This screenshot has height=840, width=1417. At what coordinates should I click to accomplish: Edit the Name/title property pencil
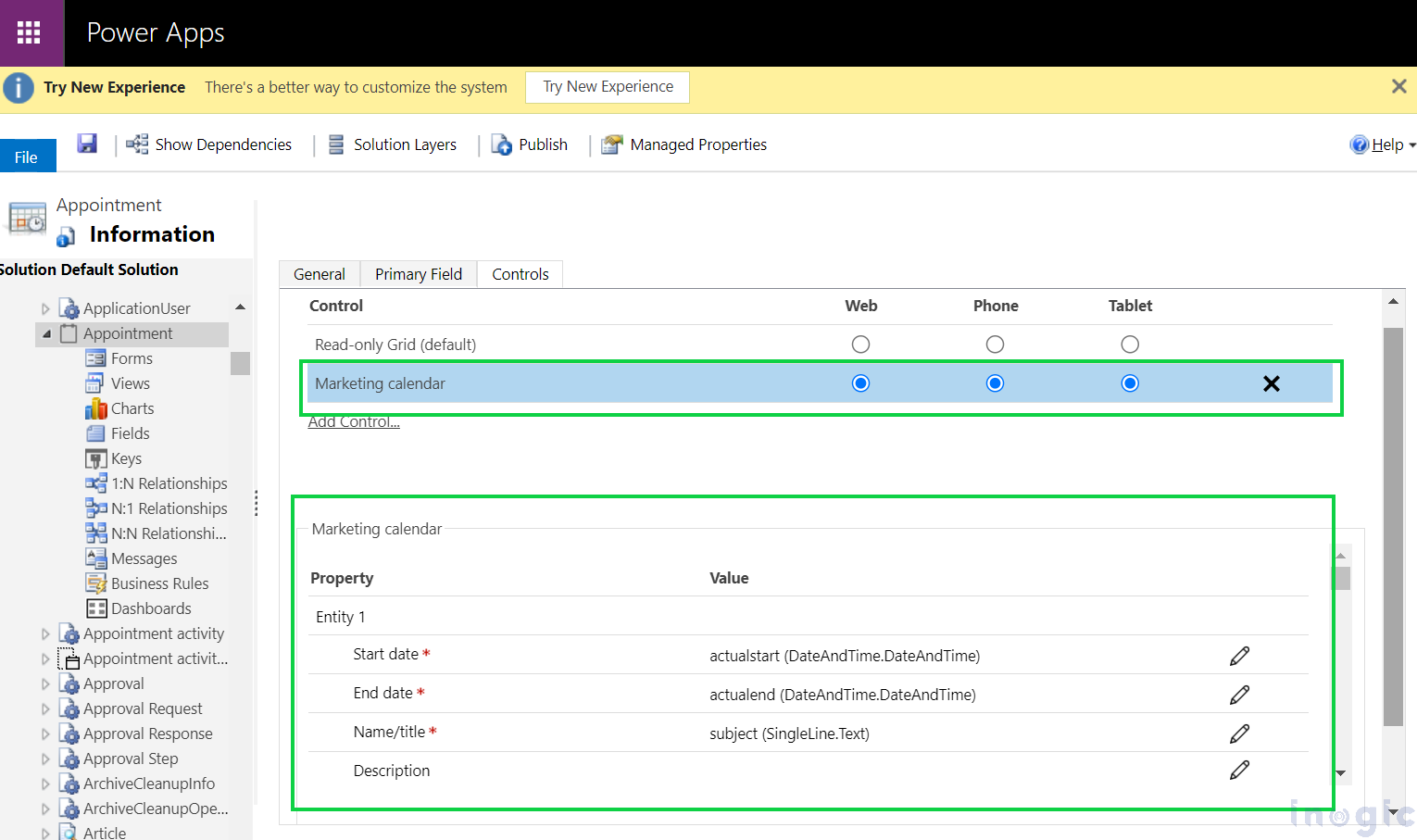pos(1240,733)
